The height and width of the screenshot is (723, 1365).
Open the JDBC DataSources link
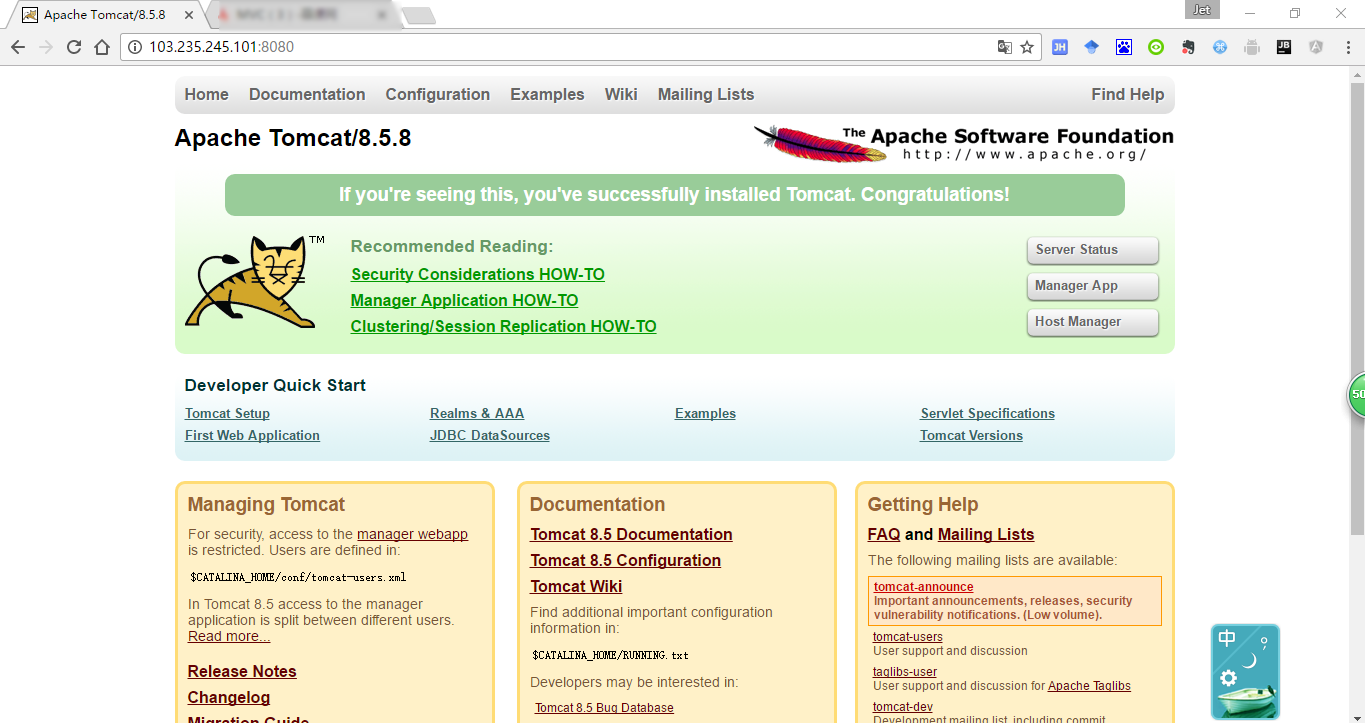490,435
